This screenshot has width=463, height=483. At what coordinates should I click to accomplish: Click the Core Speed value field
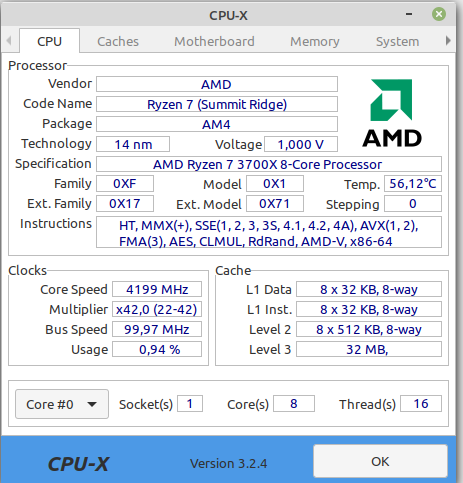[x=157, y=289]
